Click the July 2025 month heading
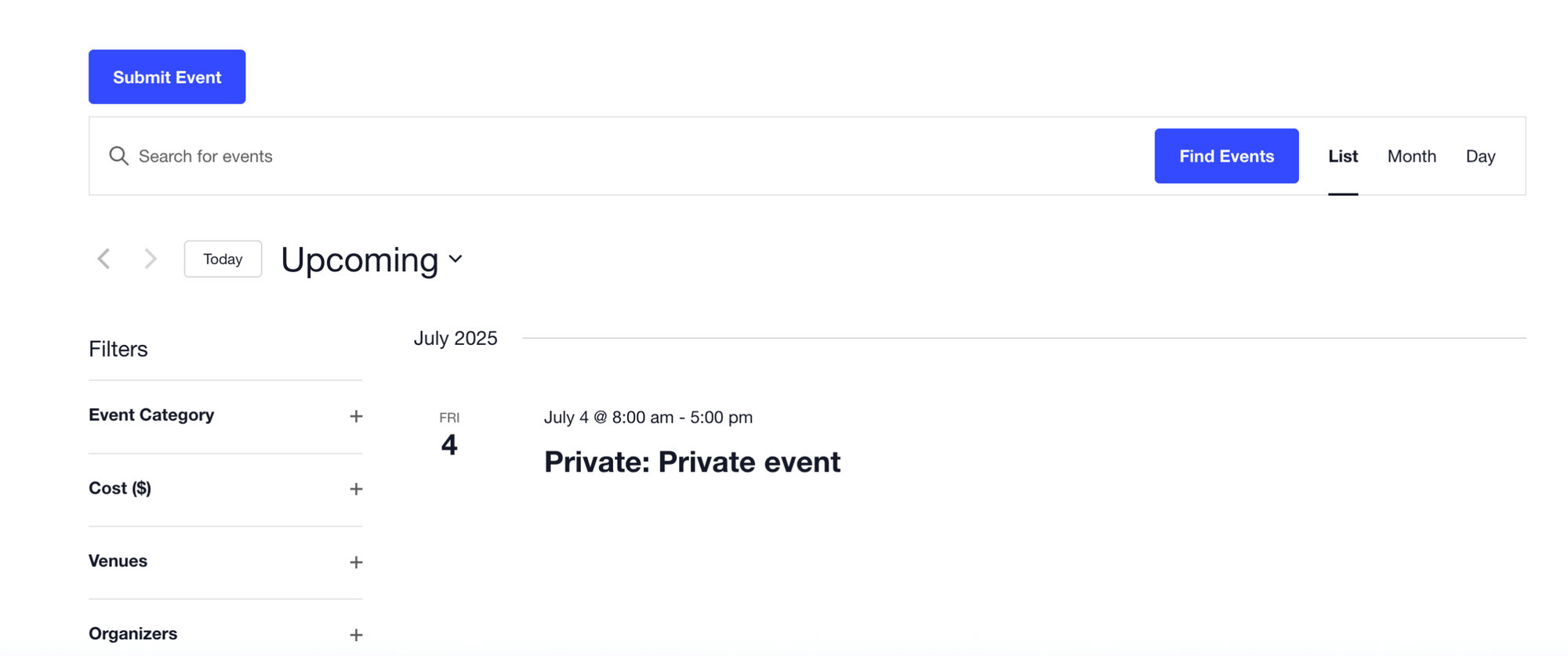This screenshot has width=1568, height=656. pyautogui.click(x=456, y=338)
